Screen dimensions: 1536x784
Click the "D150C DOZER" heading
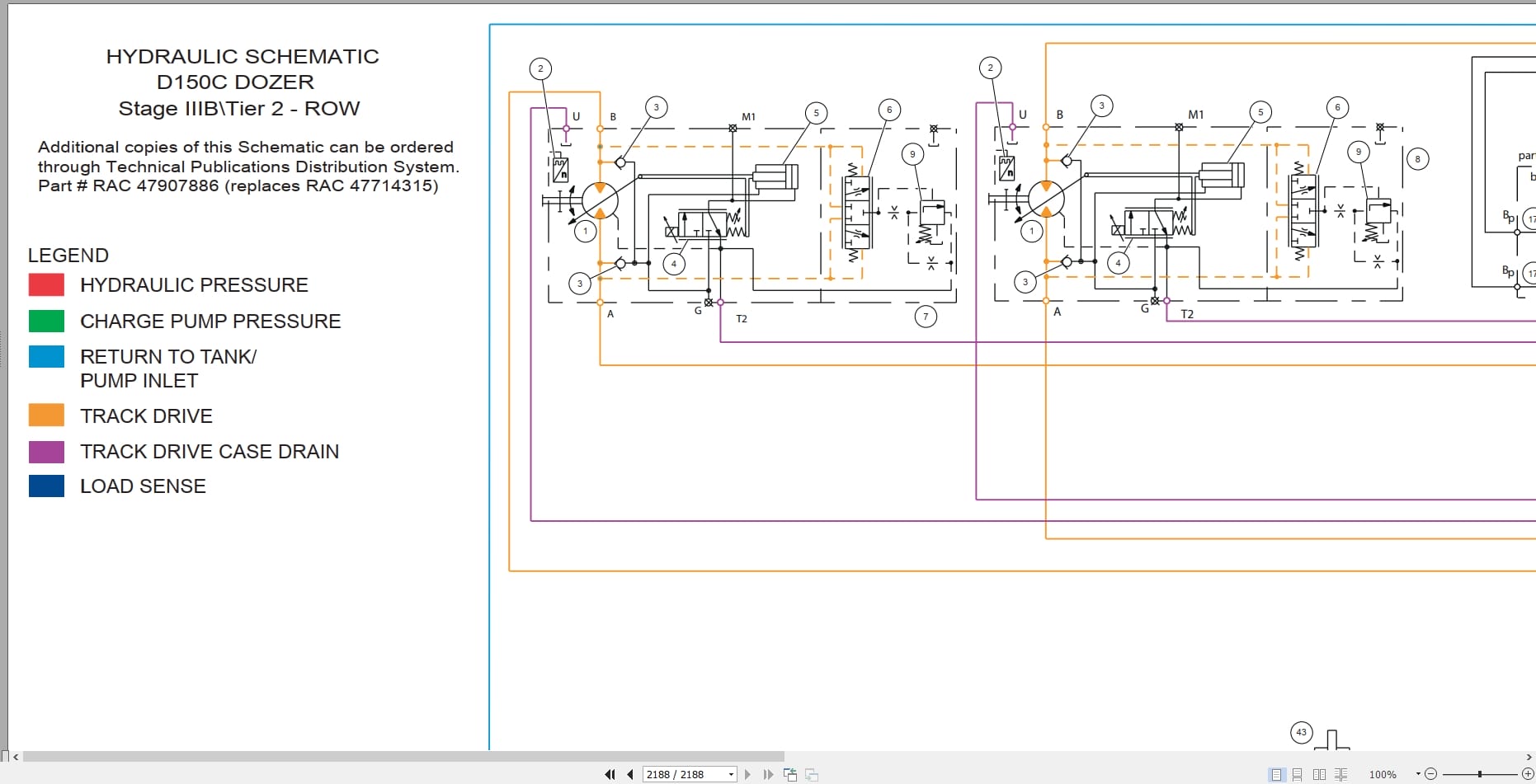click(236, 82)
